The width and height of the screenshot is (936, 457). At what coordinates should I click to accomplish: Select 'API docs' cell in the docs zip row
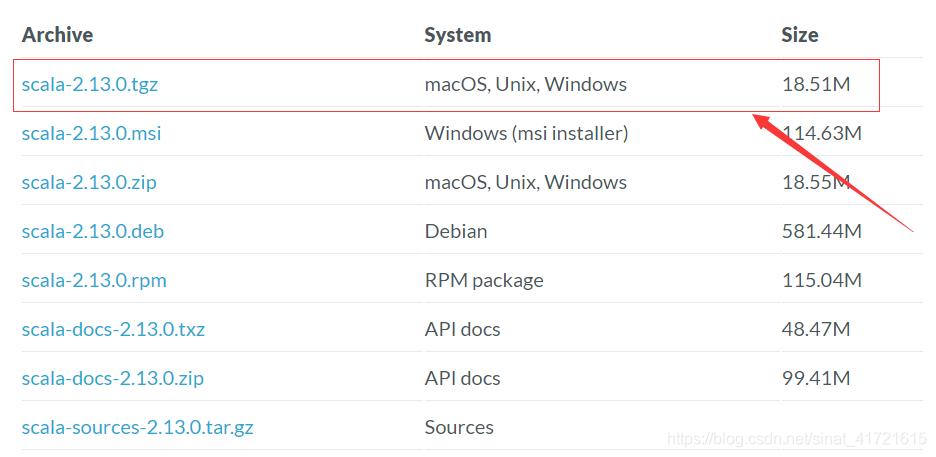click(463, 378)
